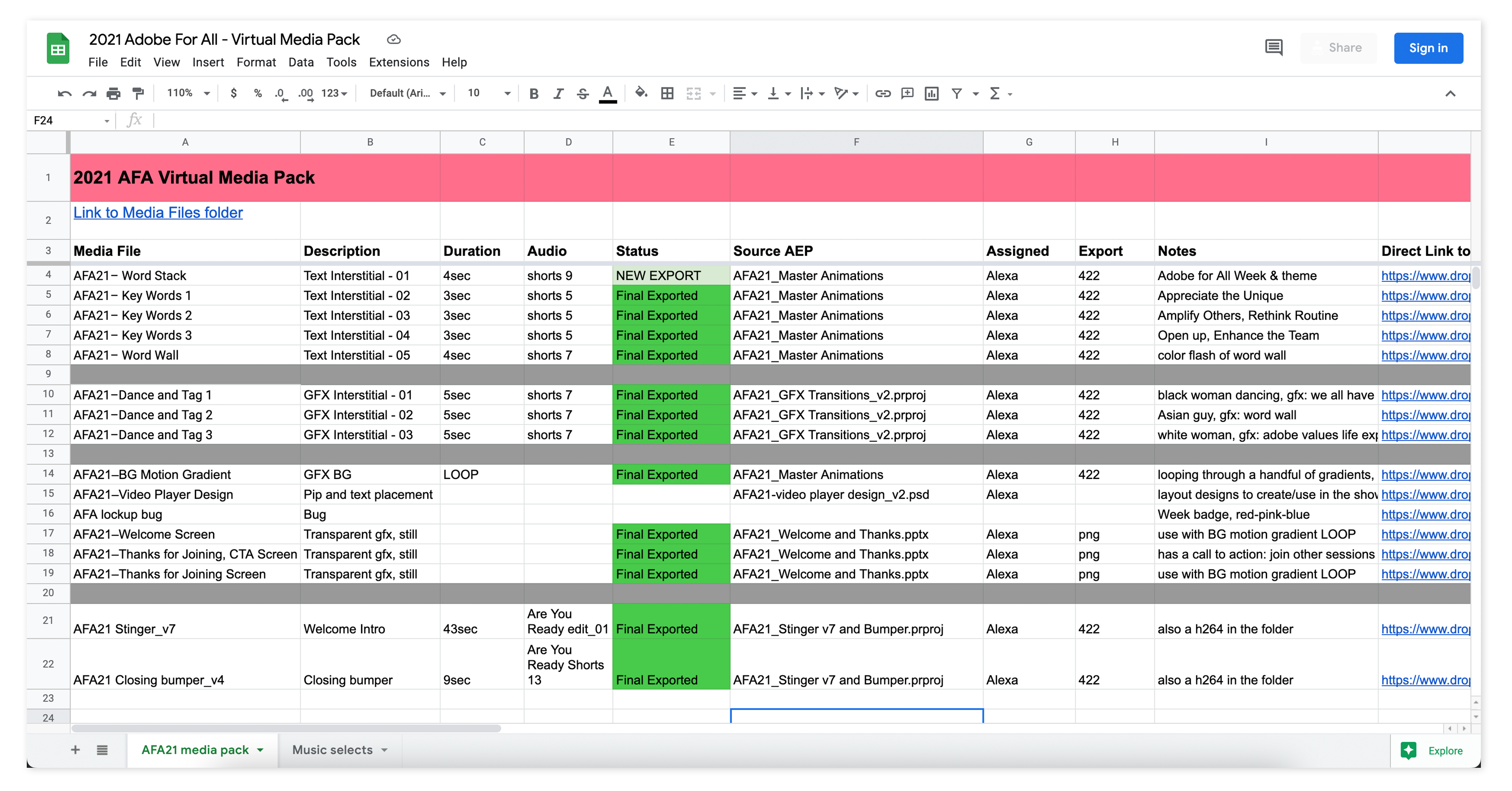Open the File menu
Viewport: 1512px width, 791px height.
[x=98, y=62]
